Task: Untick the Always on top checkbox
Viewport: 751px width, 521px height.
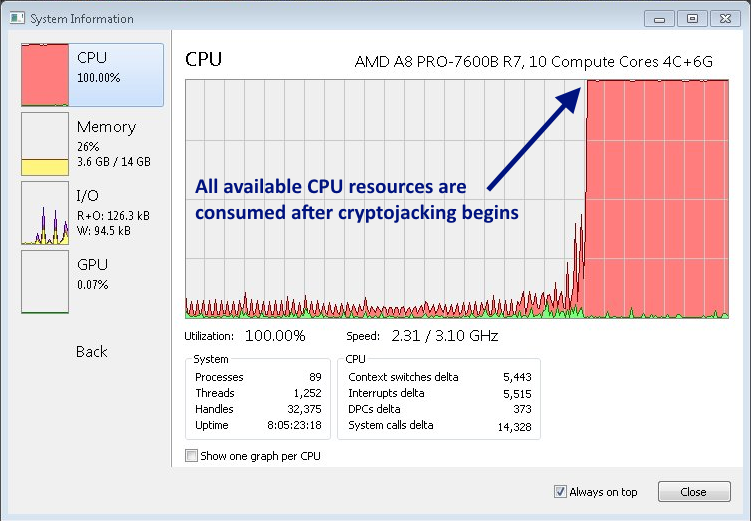Action: coord(560,491)
